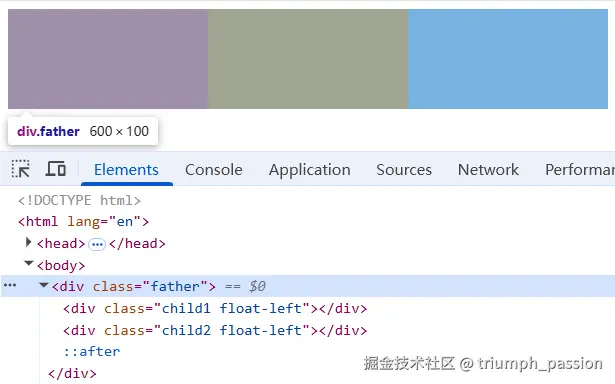Go to the Sources tab
This screenshot has width=615, height=384.
point(404,170)
